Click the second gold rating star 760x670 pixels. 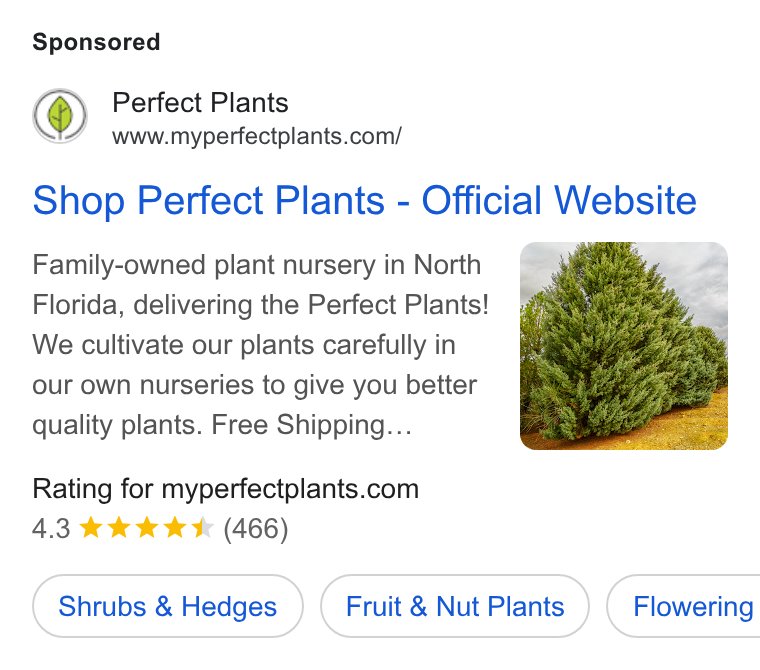coord(118,527)
